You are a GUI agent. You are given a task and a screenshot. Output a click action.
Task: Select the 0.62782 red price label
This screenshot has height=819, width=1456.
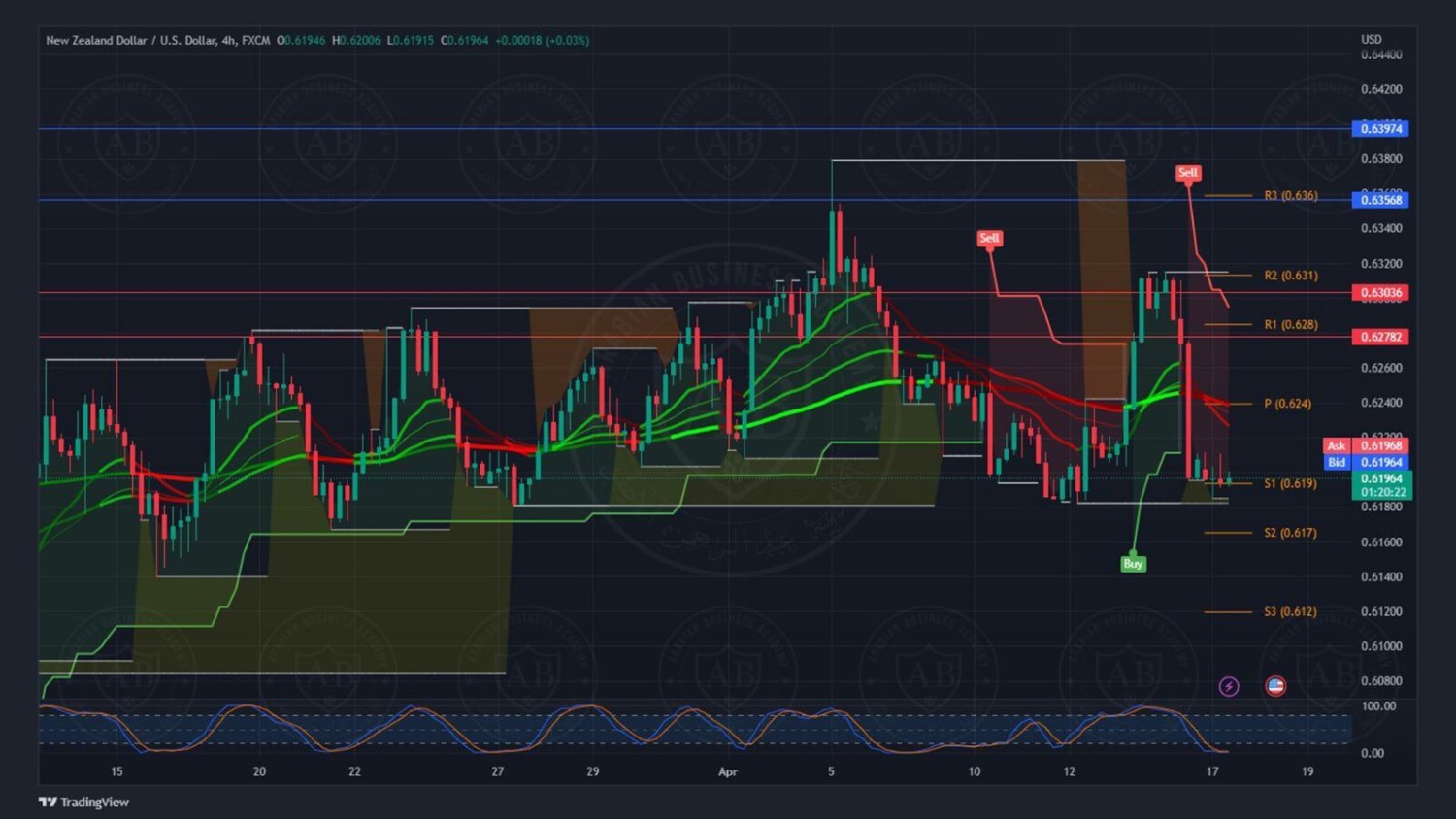point(1380,337)
